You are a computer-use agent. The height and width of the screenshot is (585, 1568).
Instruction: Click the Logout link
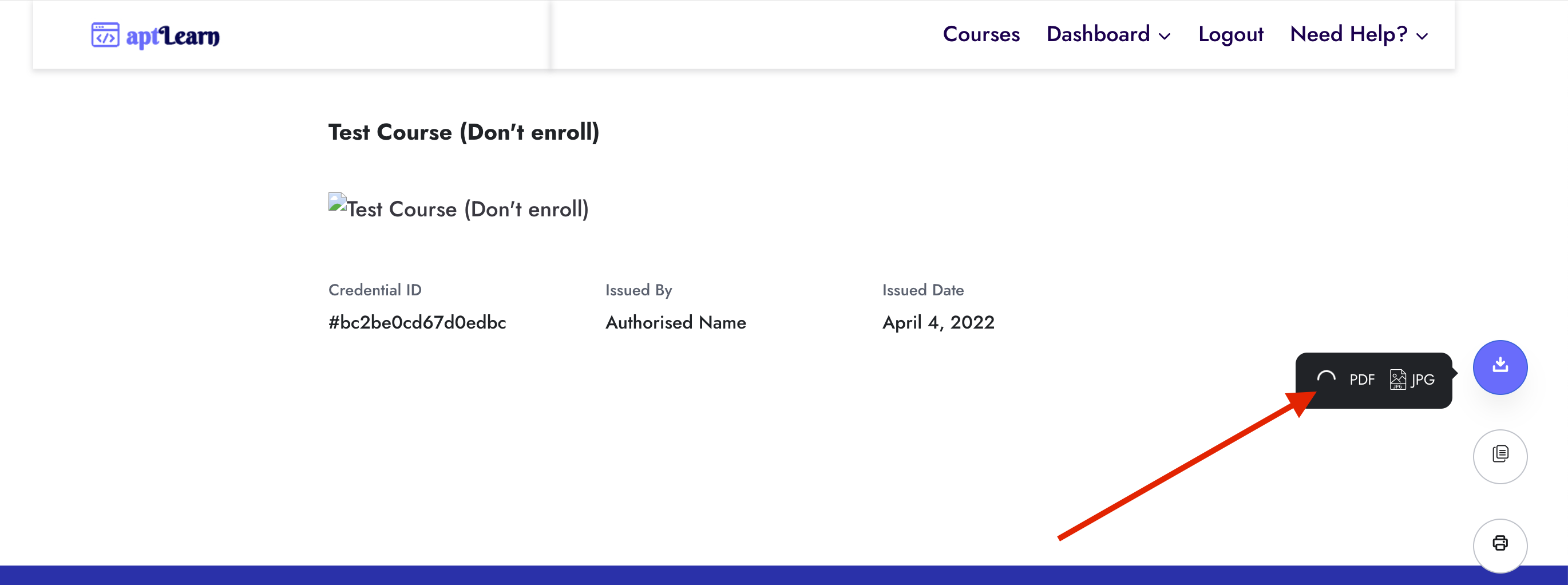1231,34
